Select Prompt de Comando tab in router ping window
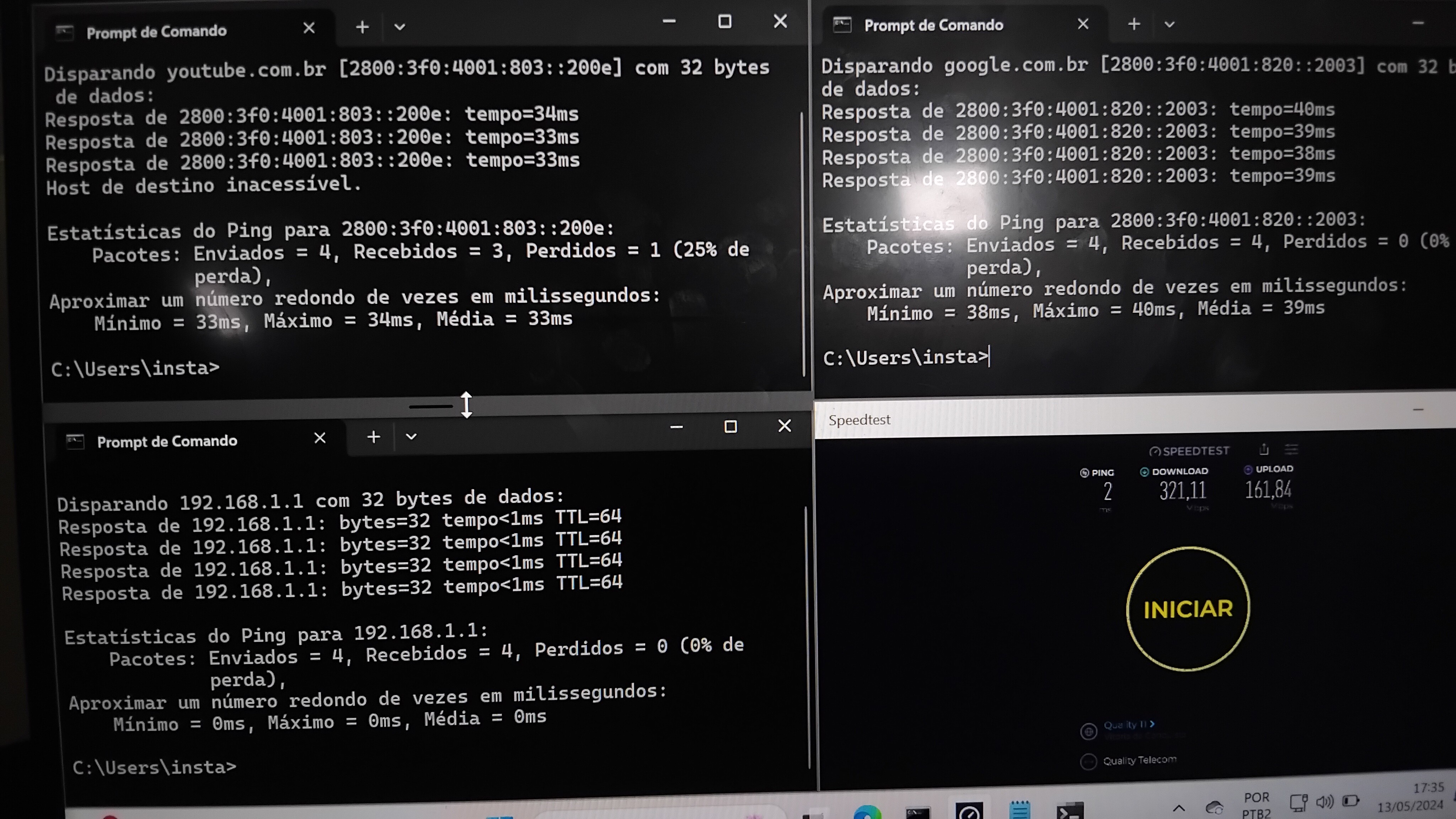The width and height of the screenshot is (1456, 819). point(167,441)
